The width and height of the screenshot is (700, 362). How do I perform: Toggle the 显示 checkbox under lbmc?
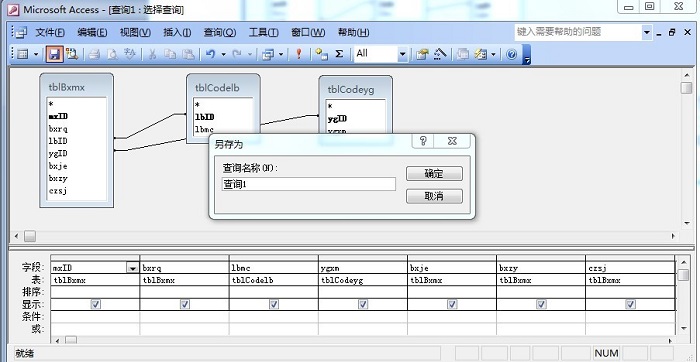pyautogui.click(x=274, y=304)
